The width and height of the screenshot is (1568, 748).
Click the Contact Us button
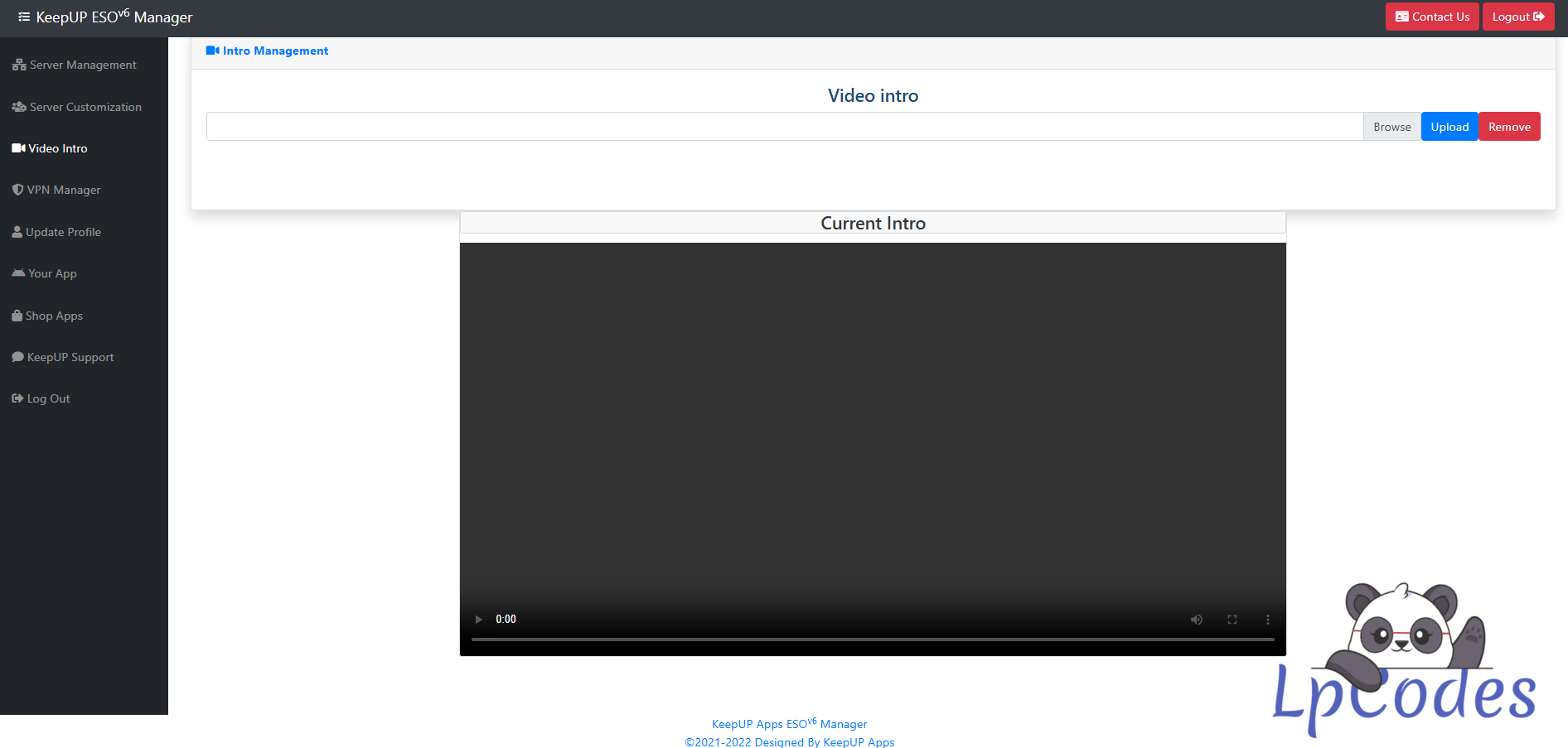pyautogui.click(x=1431, y=17)
